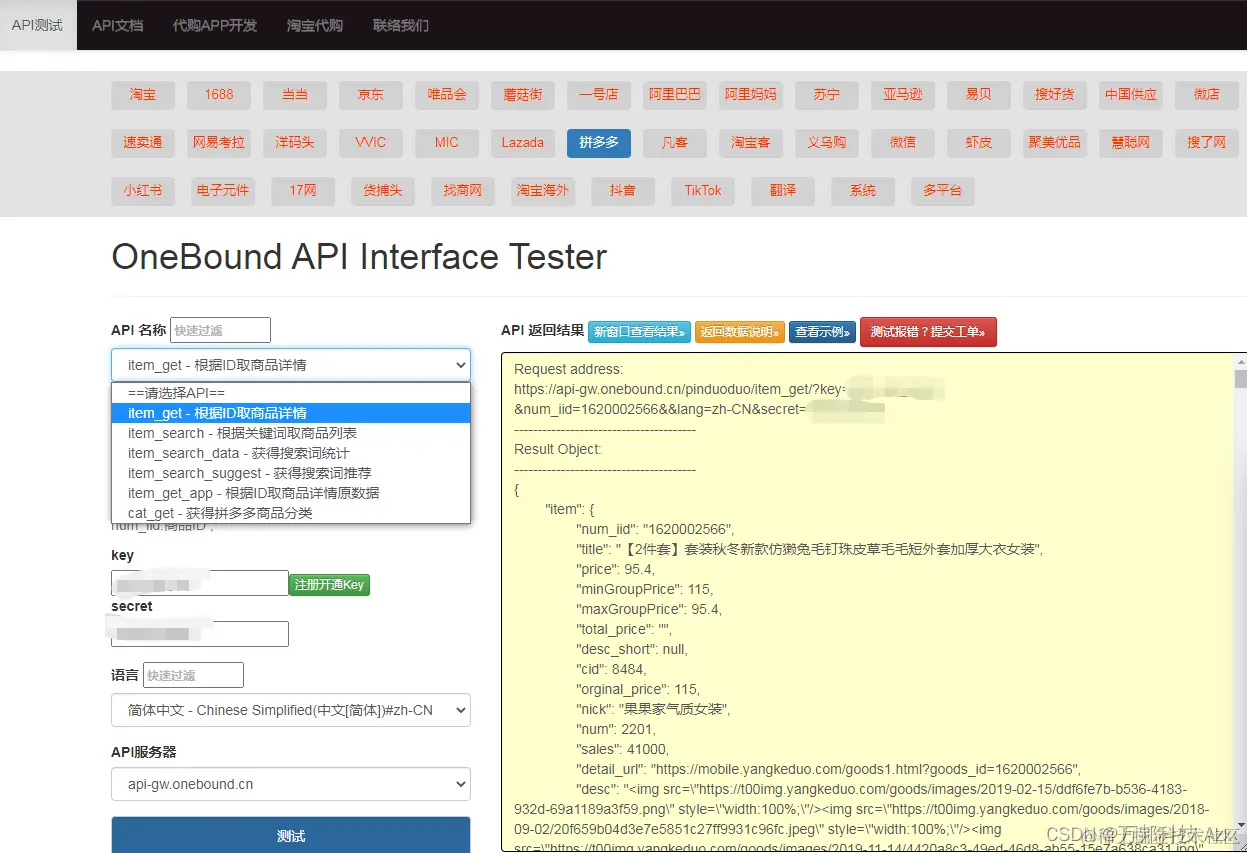The height and width of the screenshot is (853, 1247).
Task: Pick the 虾皮 platform button
Action: coord(979,143)
